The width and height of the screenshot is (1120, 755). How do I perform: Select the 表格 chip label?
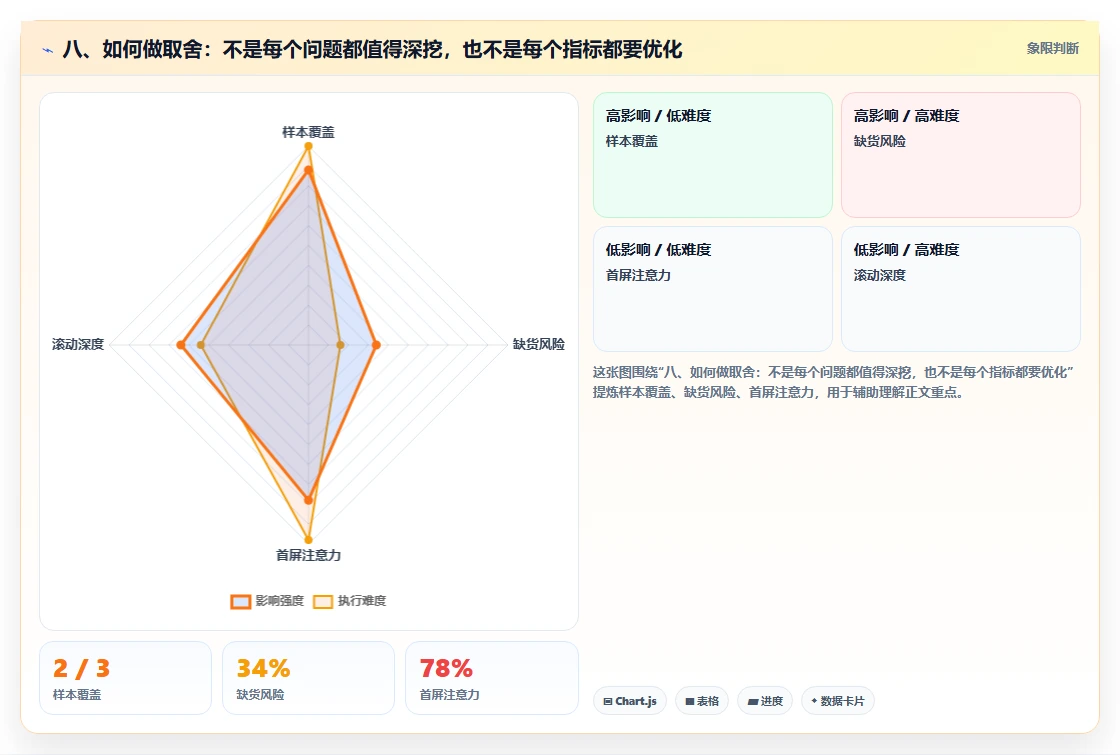pos(708,701)
